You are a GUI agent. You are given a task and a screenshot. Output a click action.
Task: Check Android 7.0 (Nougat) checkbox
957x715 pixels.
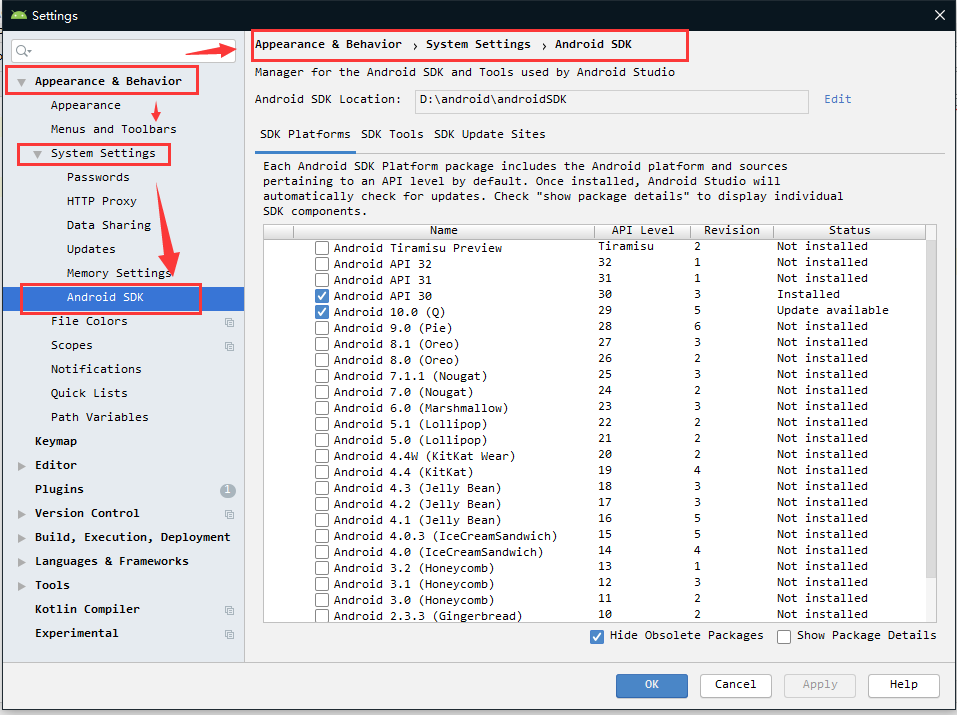tap(322, 392)
